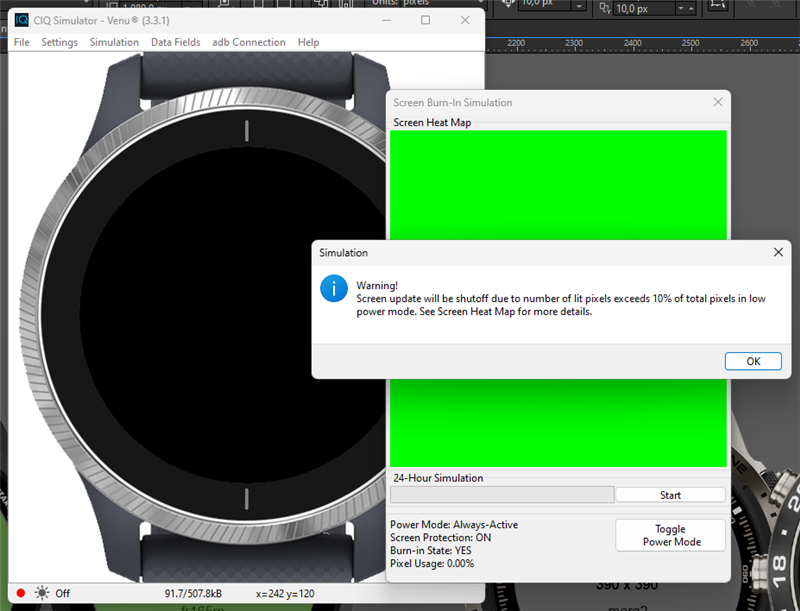Click the 'Screen Heat Map' group label
Screen dimensions: 800x611
[x=432, y=122]
